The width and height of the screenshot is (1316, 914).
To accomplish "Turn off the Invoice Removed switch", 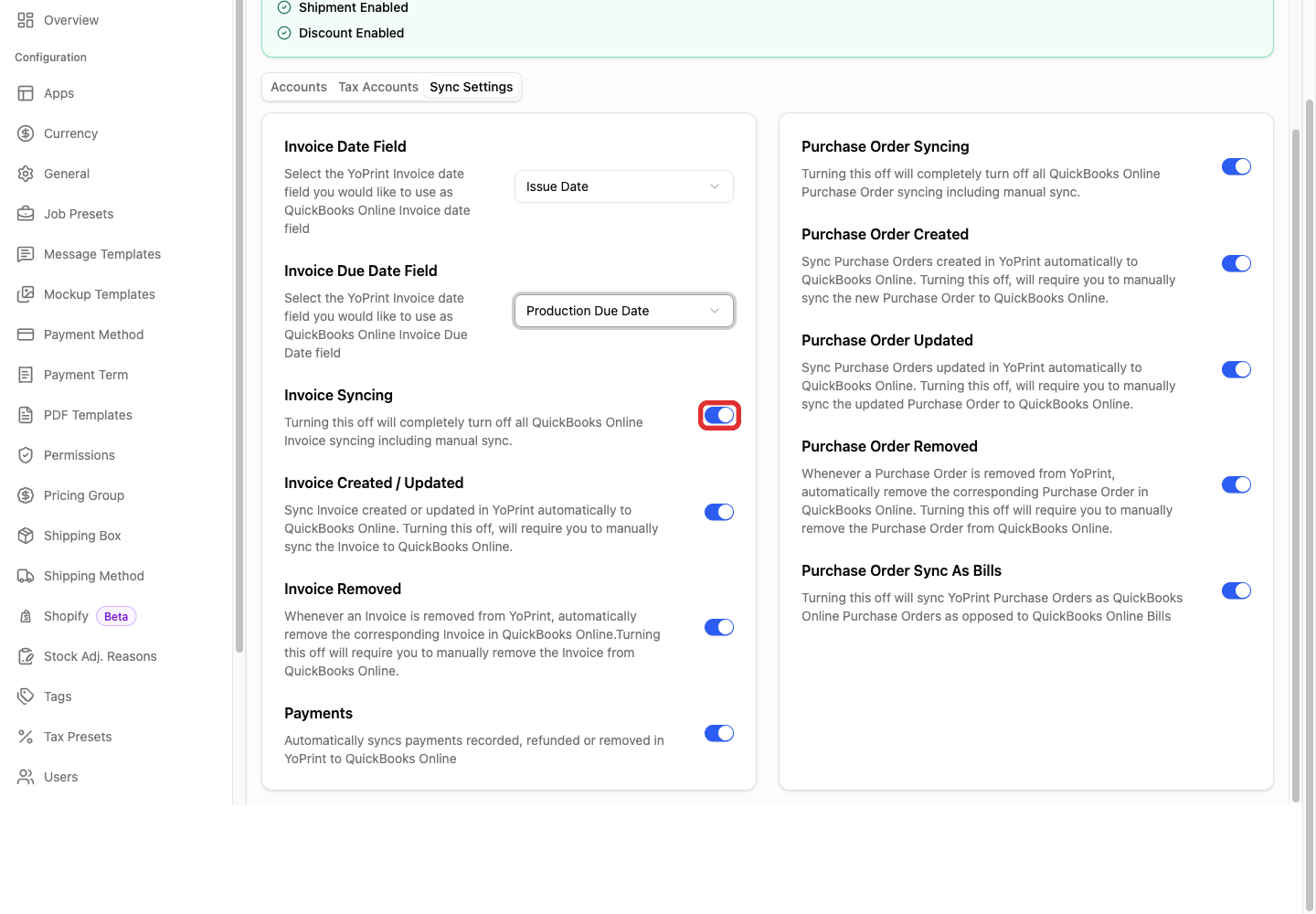I will pyautogui.click(x=719, y=627).
